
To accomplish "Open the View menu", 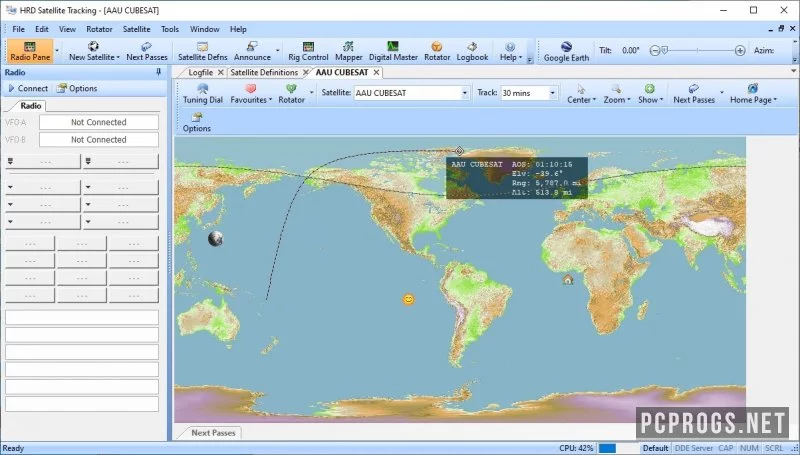I will pyautogui.click(x=67, y=29).
